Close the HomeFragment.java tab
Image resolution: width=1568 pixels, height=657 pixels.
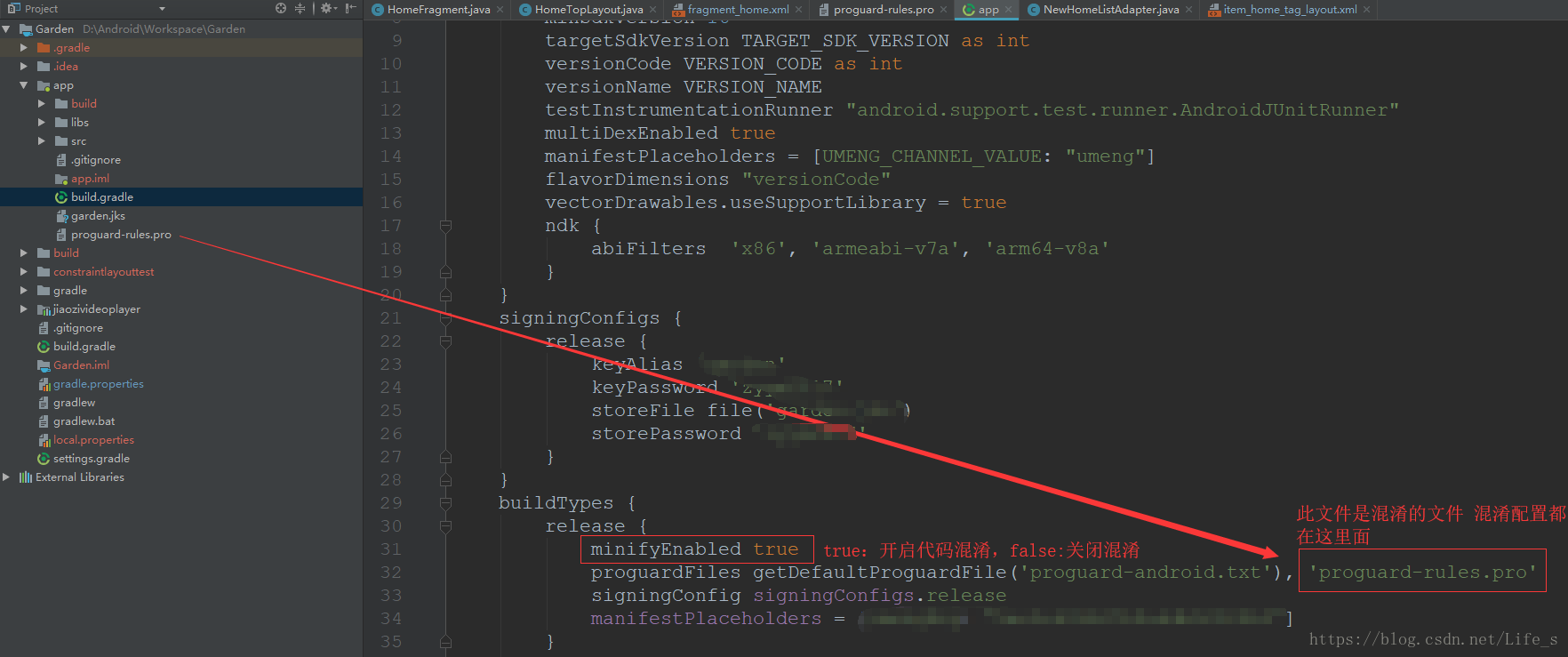coord(500,10)
